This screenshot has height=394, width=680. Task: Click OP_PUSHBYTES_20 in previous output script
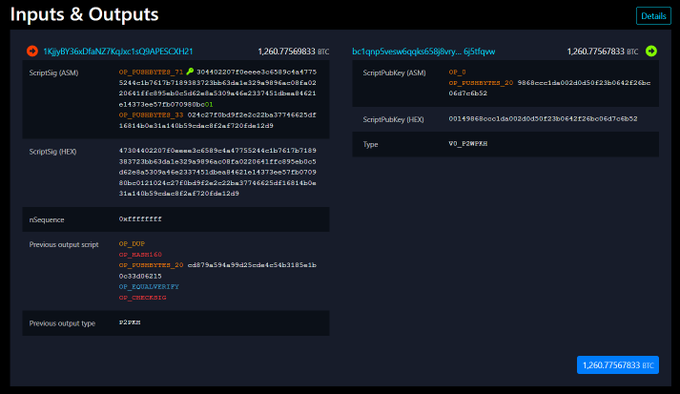pyautogui.click(x=151, y=265)
